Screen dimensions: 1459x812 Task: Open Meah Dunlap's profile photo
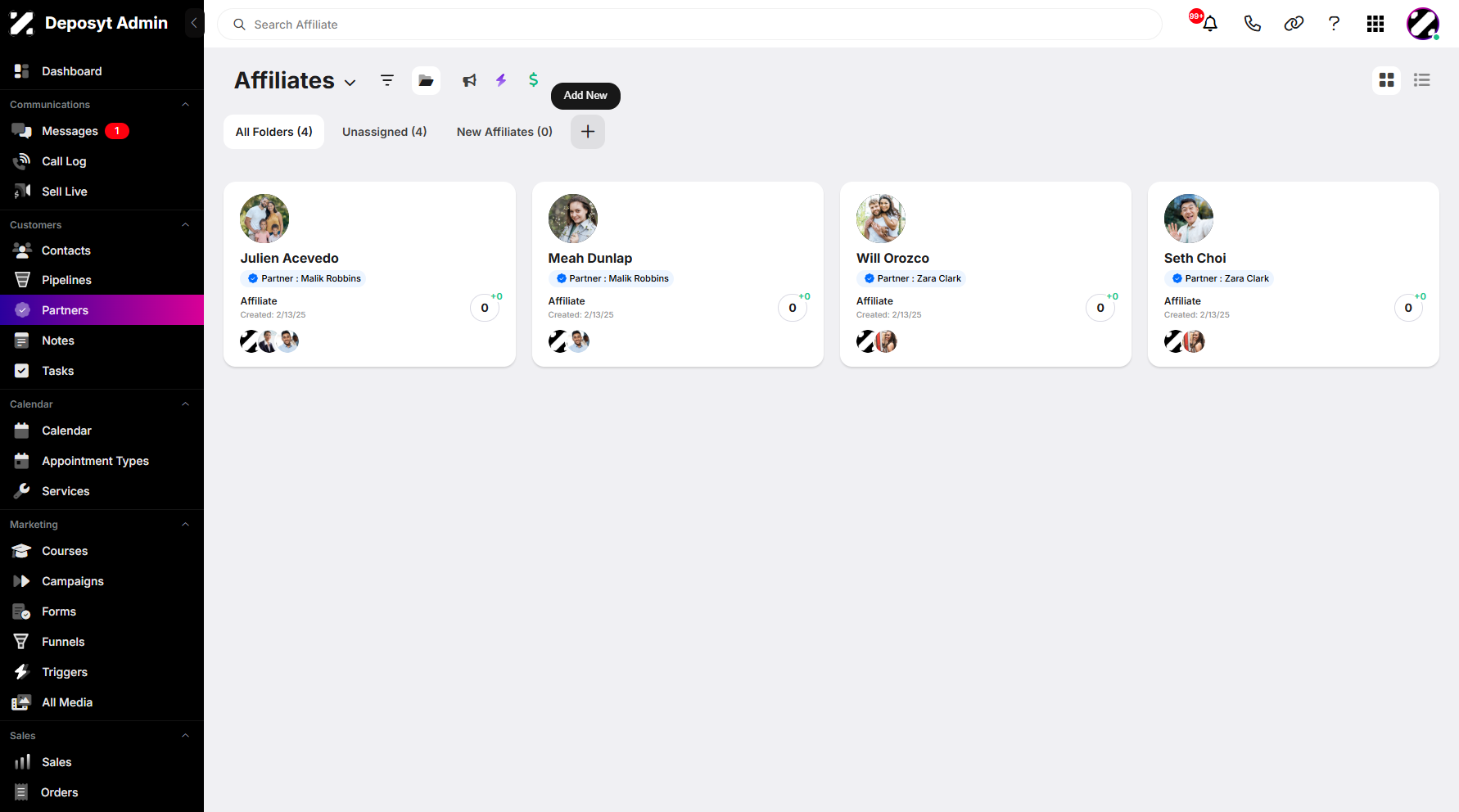573,219
